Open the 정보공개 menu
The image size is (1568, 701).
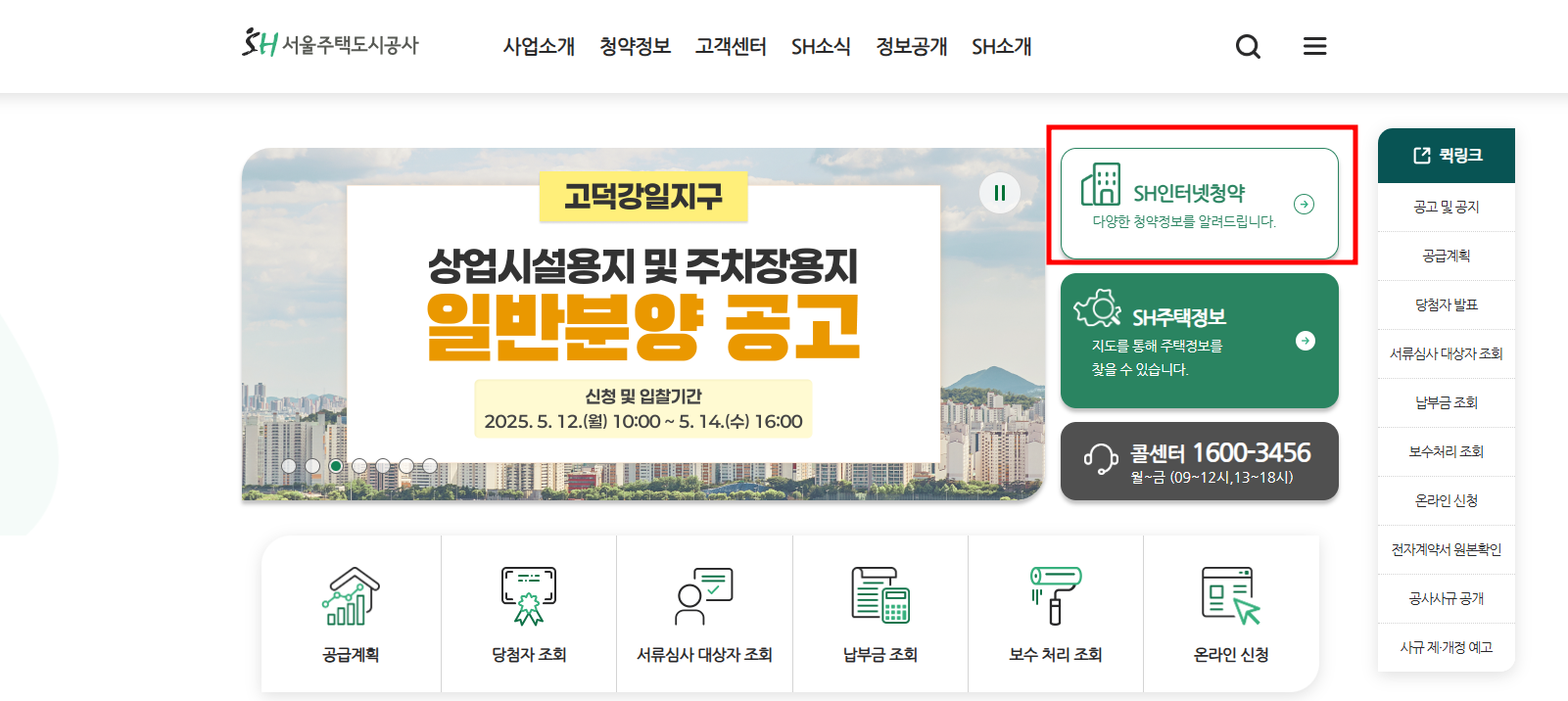click(x=912, y=46)
